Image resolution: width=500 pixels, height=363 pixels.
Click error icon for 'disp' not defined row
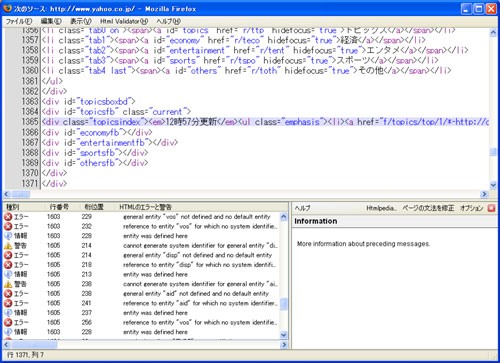pos(8,255)
